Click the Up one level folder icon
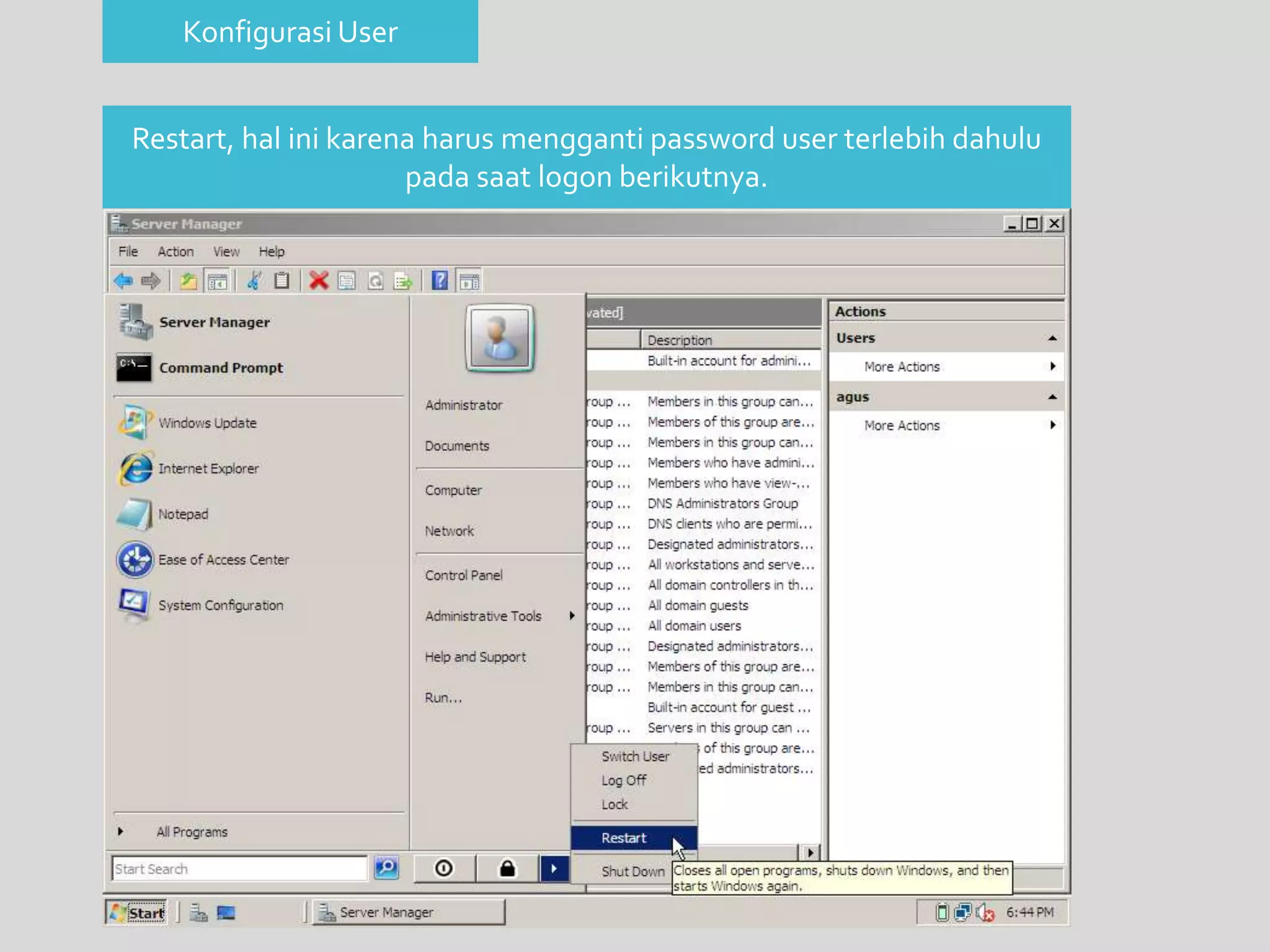Screen dimensions: 1270x952 click(x=189, y=281)
